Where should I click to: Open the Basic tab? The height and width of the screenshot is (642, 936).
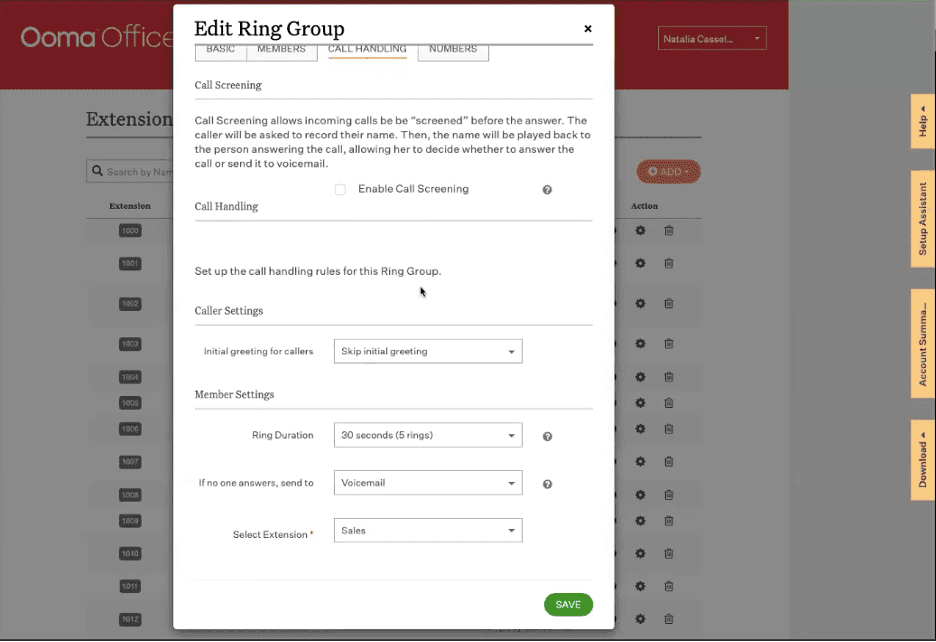pyautogui.click(x=220, y=50)
